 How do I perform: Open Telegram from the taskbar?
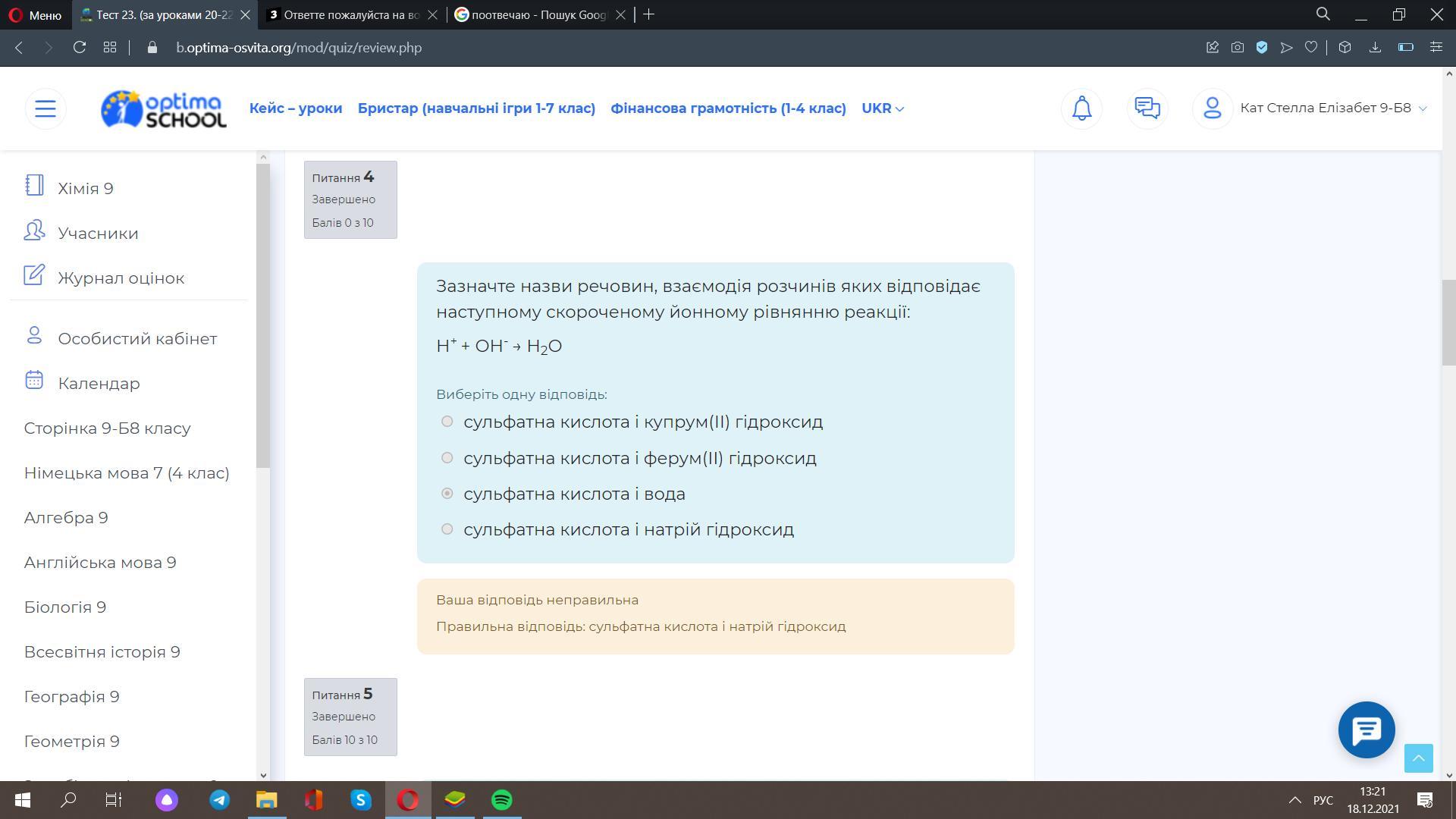coord(220,800)
